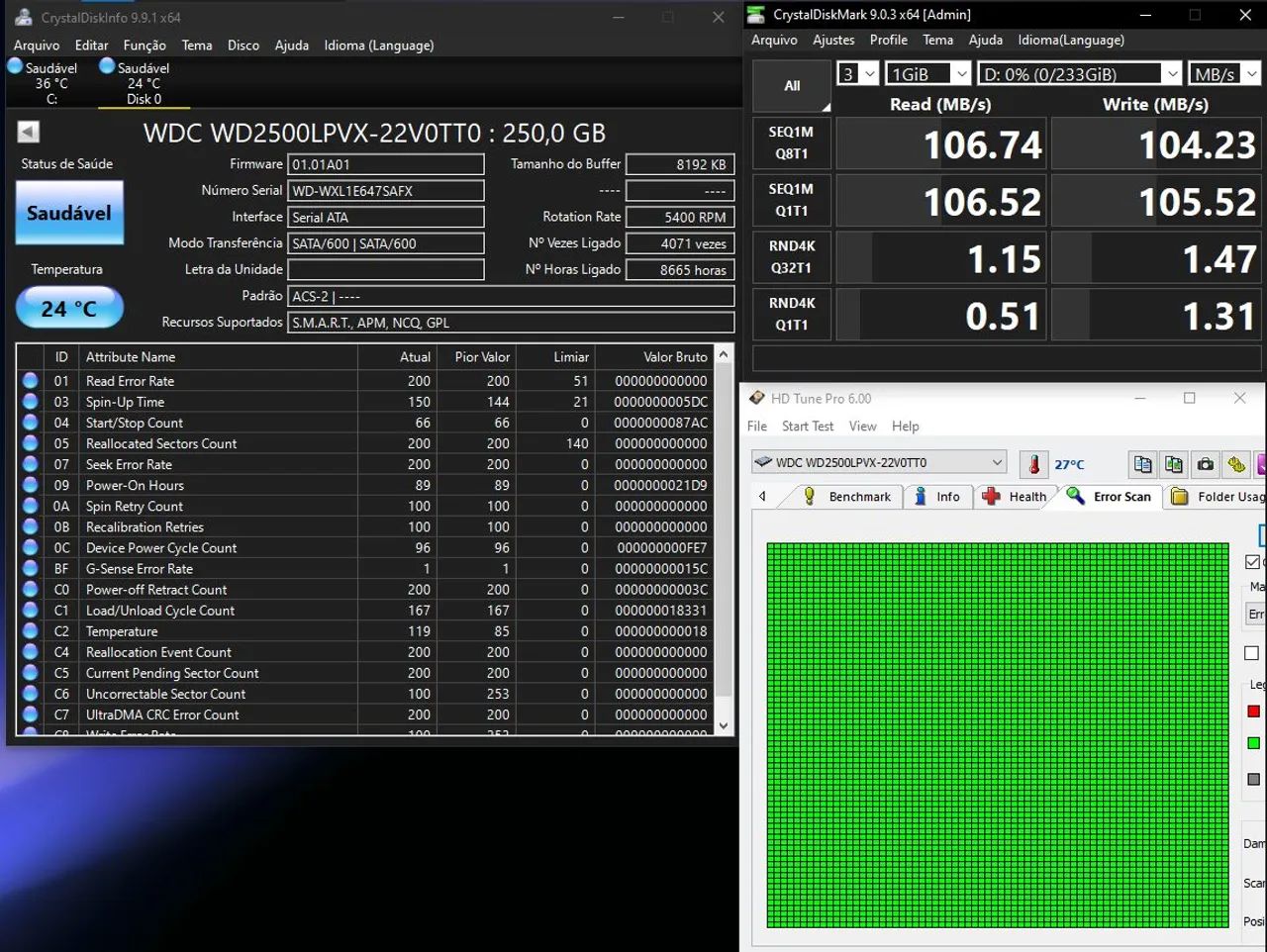1267x952 pixels.
Task: Switch to the Info tab in HD Tune
Action: click(936, 497)
